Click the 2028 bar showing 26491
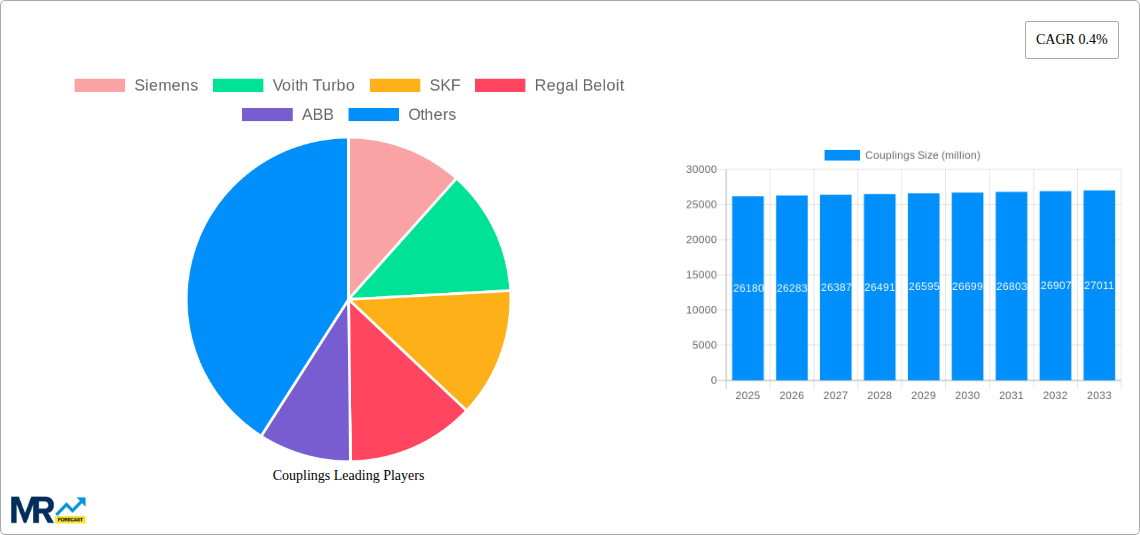The height and width of the screenshot is (535, 1140). (x=880, y=287)
